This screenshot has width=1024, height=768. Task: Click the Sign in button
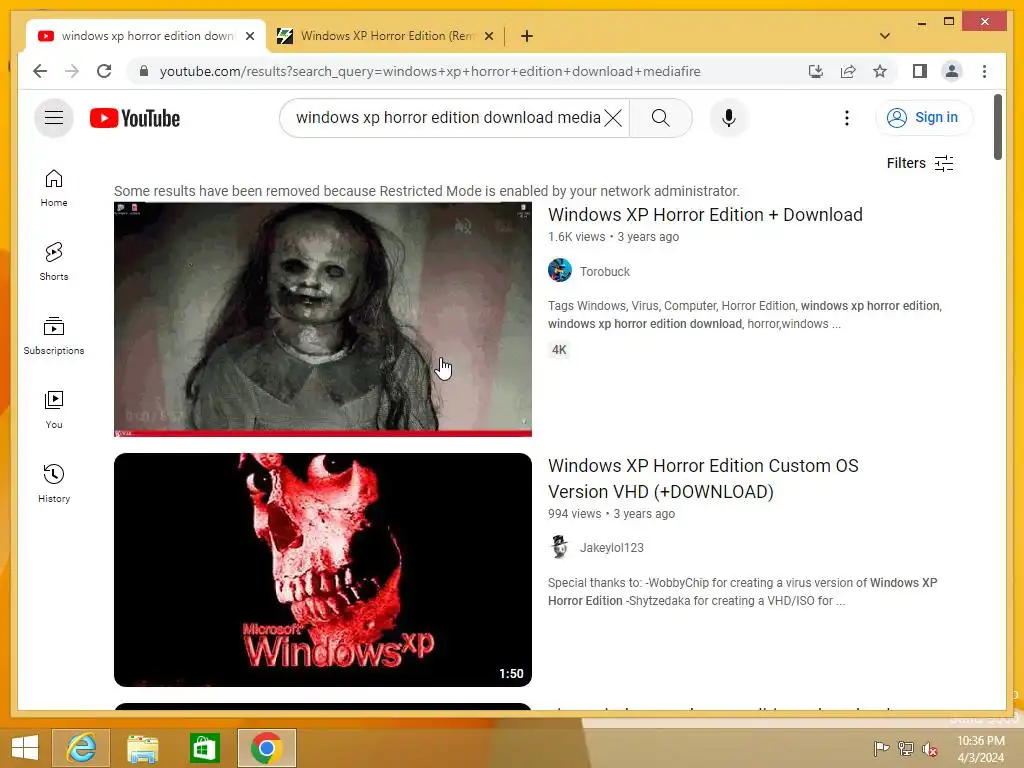click(923, 118)
